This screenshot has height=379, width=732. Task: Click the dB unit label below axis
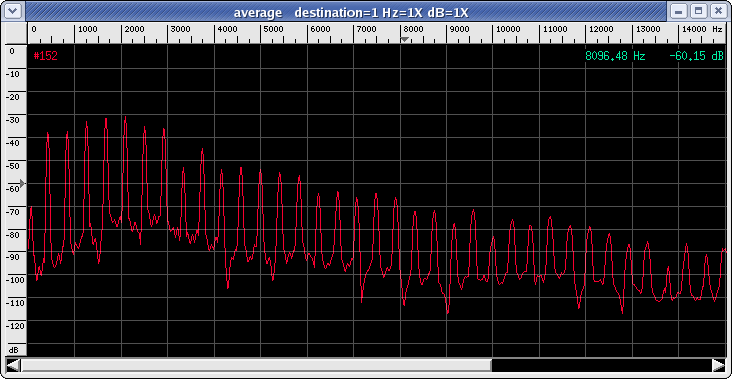[13, 350]
